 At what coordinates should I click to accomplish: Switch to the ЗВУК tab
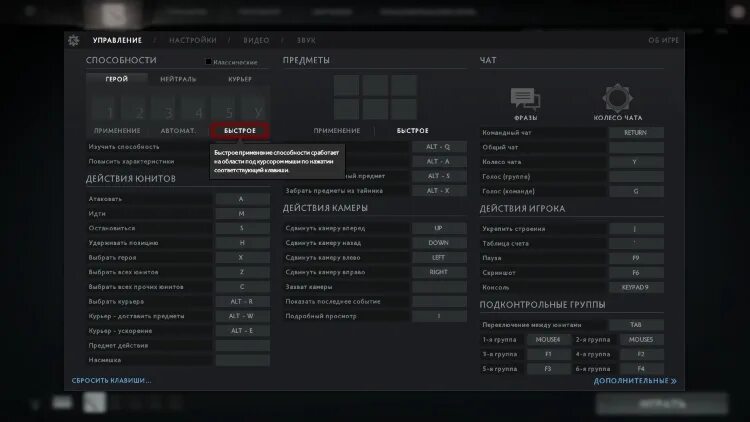click(306, 40)
